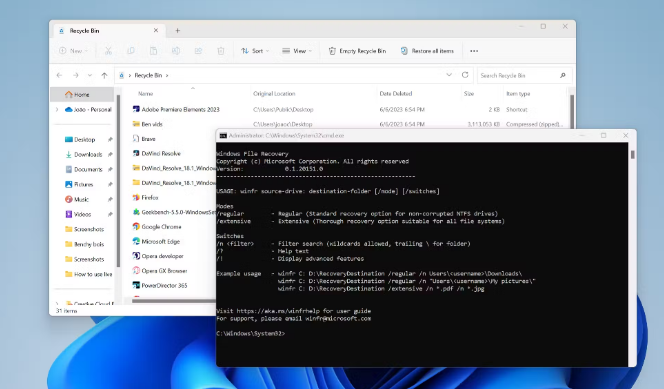
Task: Open Joao - Personal OneDrive folder
Action: click(88, 109)
